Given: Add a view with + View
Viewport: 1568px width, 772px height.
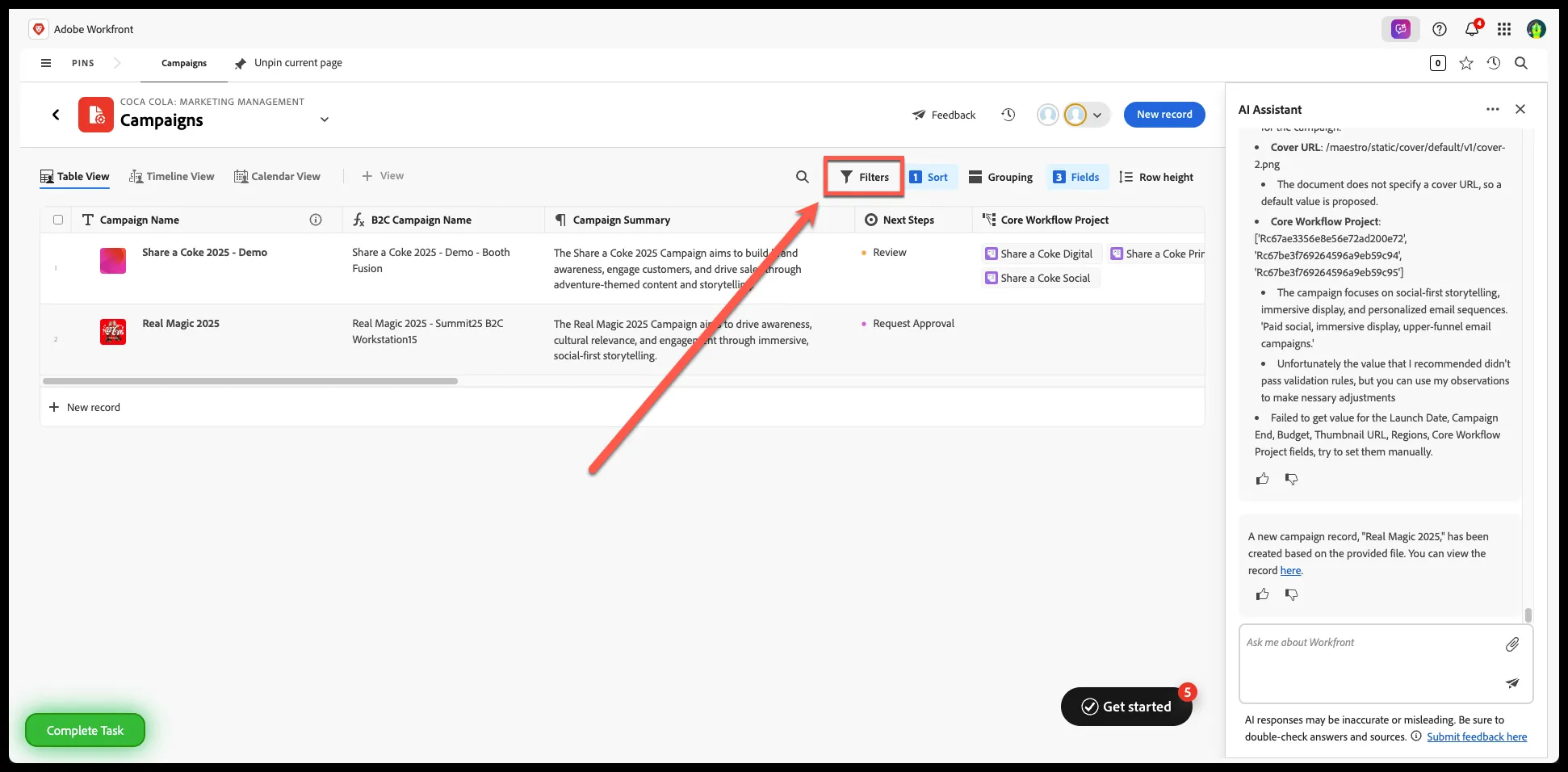Looking at the screenshot, I should tap(383, 176).
